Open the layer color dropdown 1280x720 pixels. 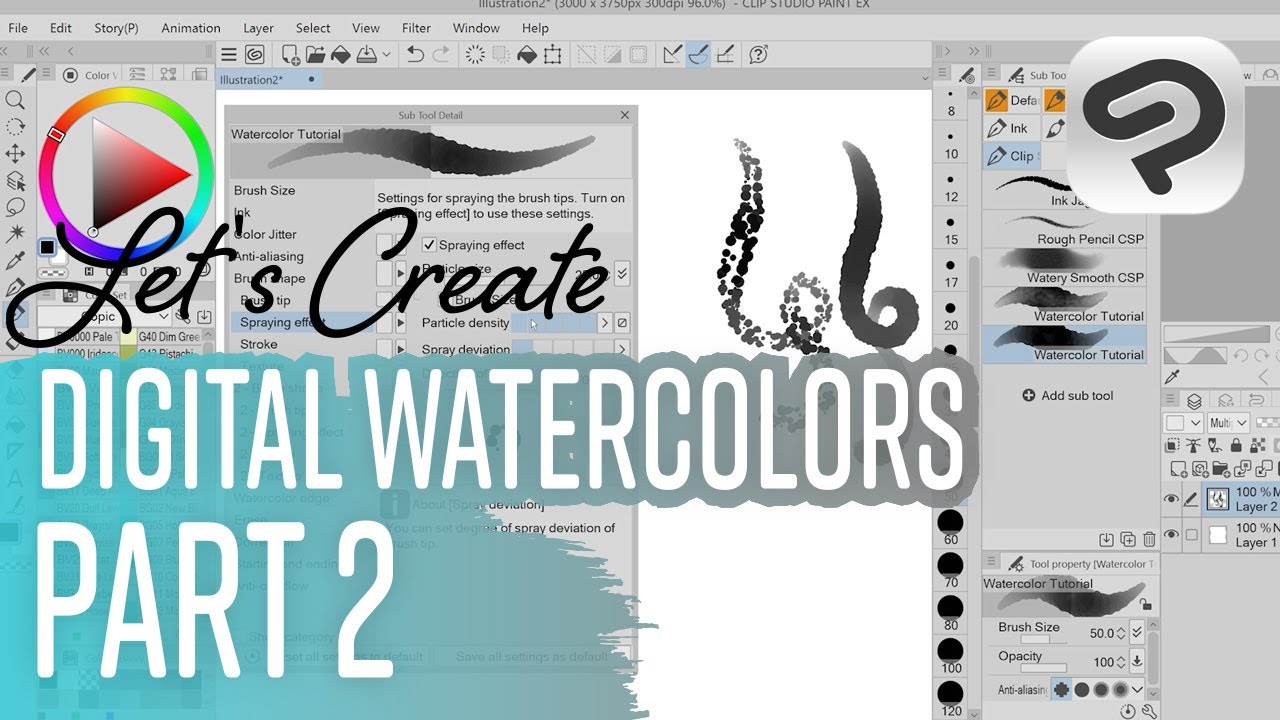tap(1183, 423)
